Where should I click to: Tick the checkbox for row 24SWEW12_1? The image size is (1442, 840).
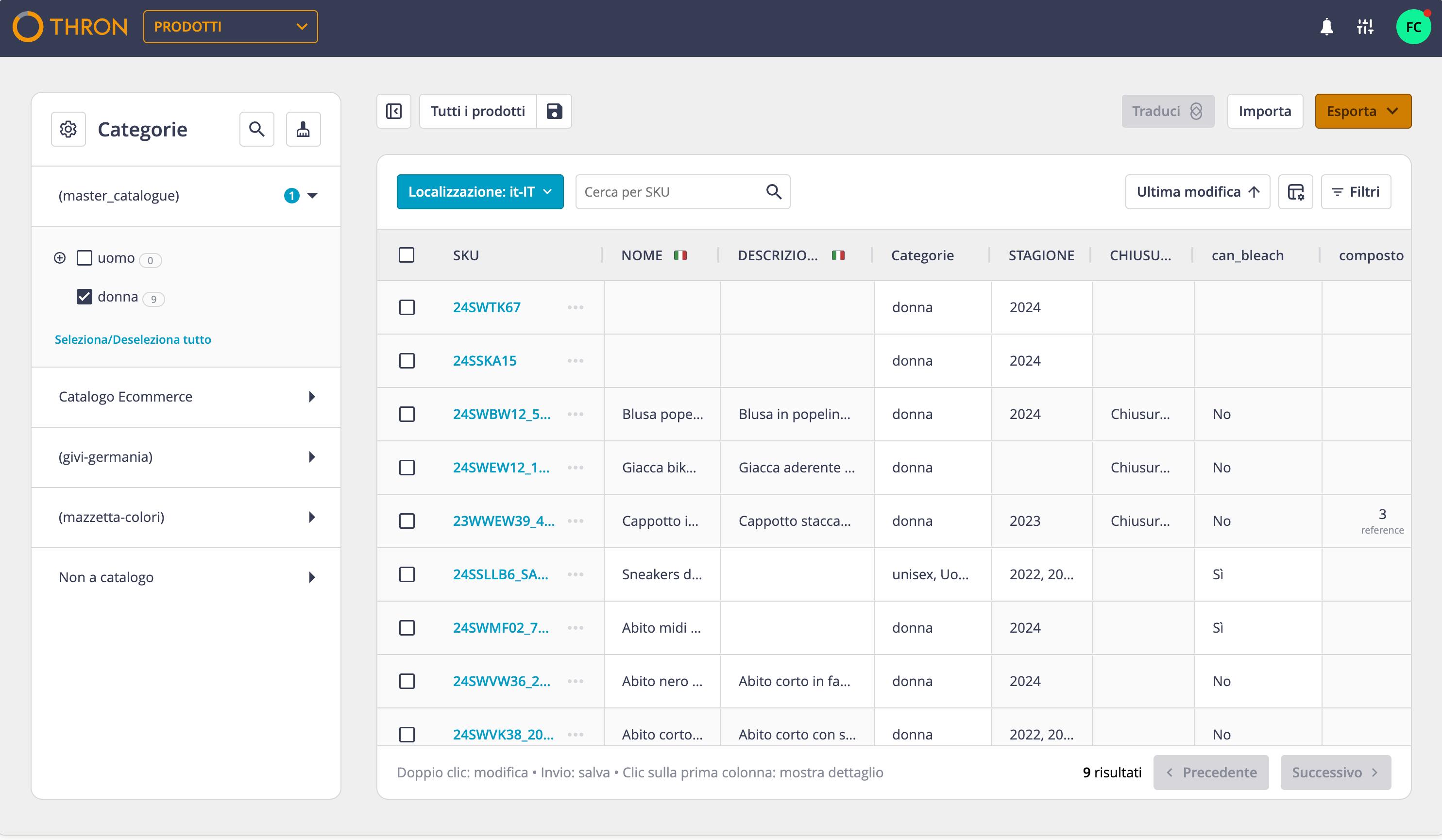407,468
